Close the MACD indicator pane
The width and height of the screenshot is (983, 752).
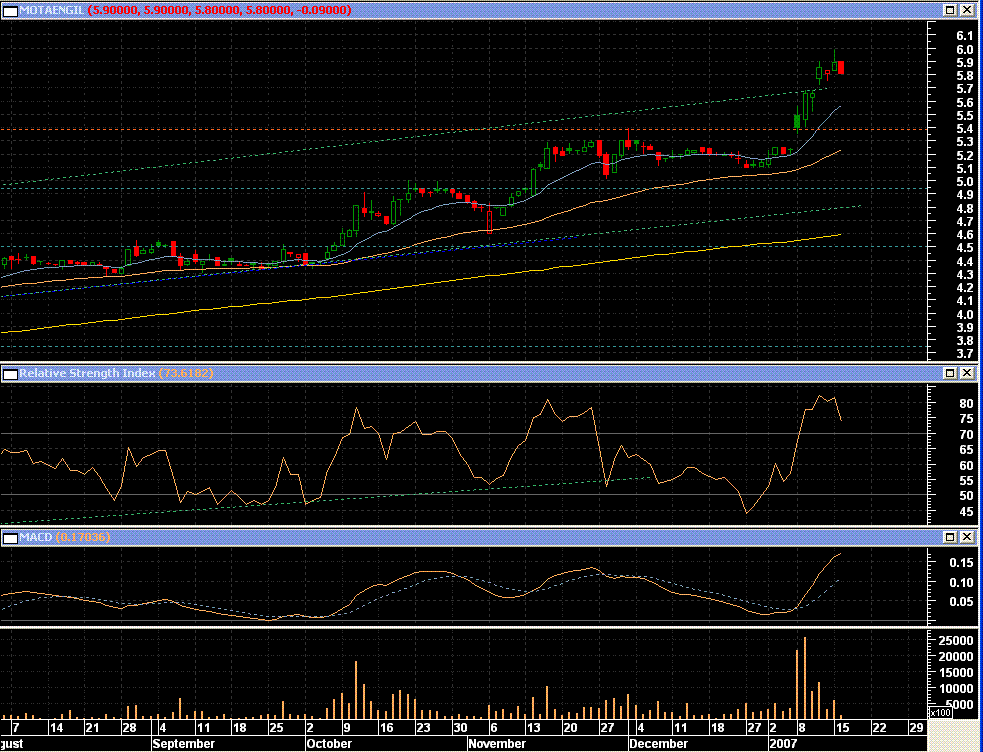point(967,538)
